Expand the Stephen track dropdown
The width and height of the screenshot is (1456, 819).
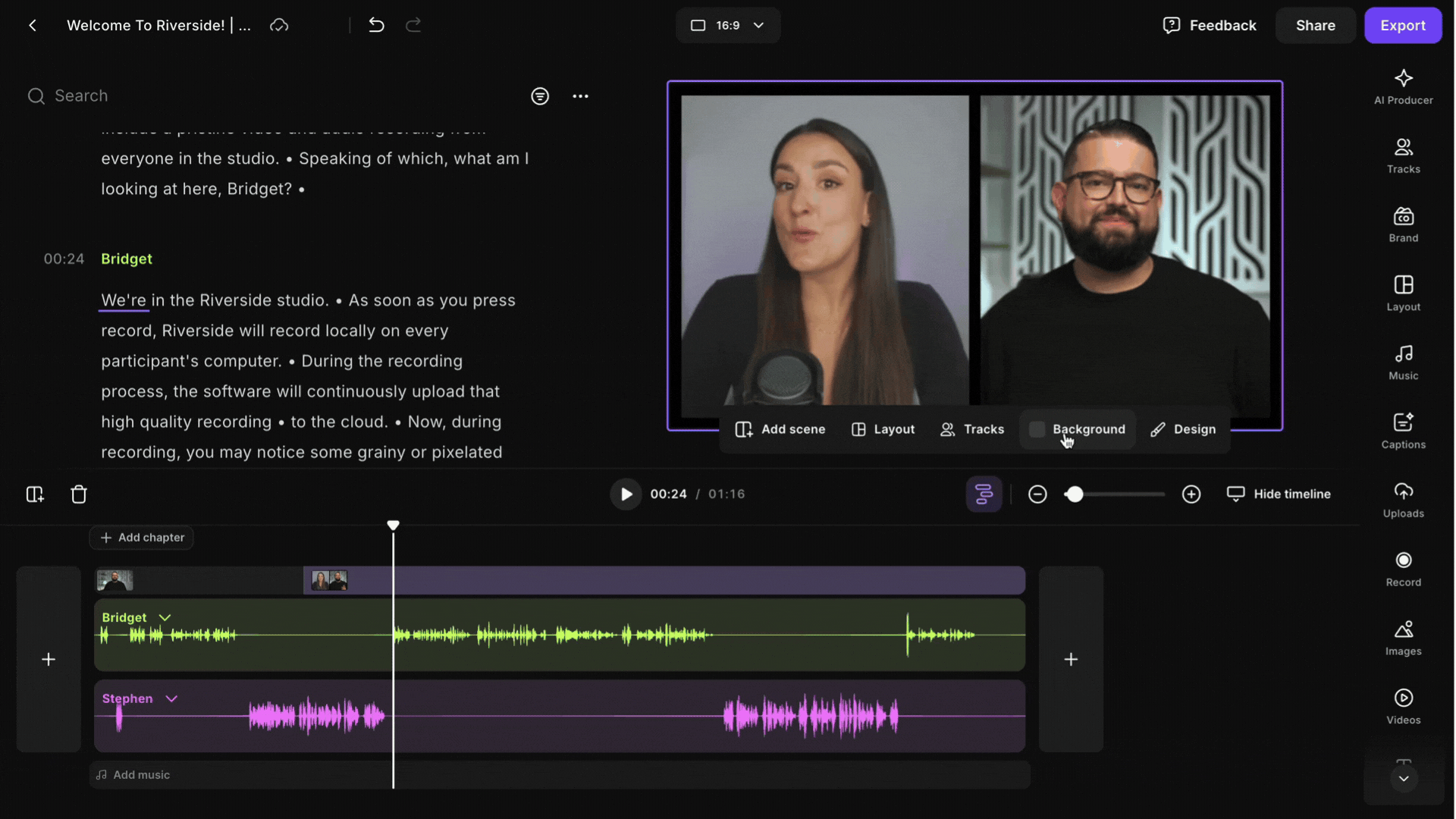[x=171, y=698]
